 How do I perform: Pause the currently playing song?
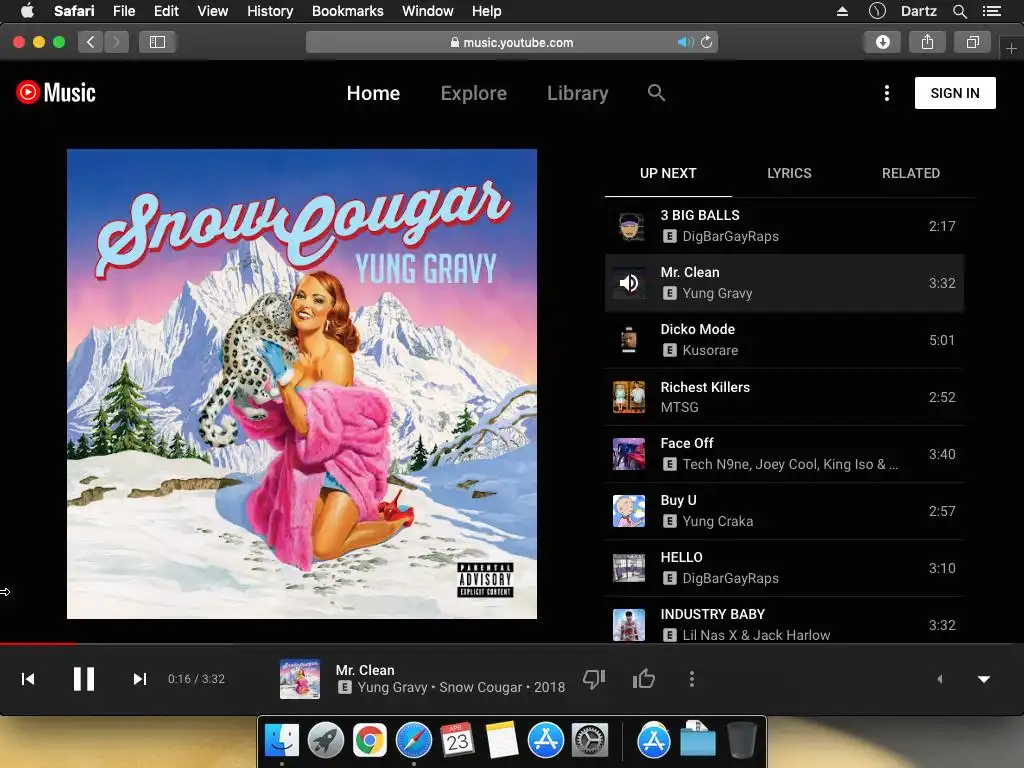pos(84,679)
